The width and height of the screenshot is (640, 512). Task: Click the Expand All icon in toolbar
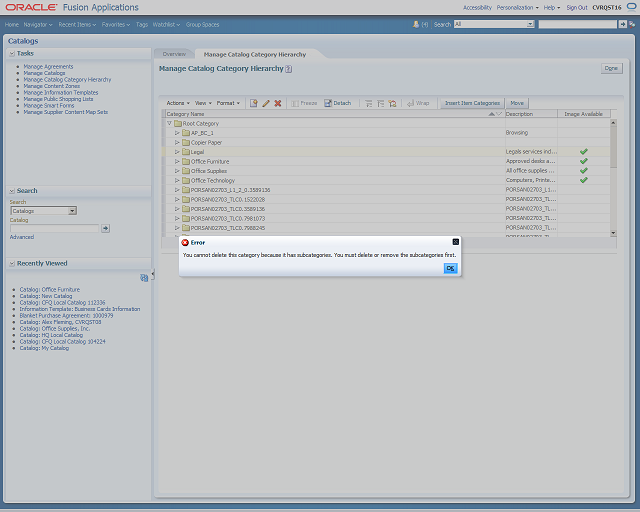tap(369, 103)
